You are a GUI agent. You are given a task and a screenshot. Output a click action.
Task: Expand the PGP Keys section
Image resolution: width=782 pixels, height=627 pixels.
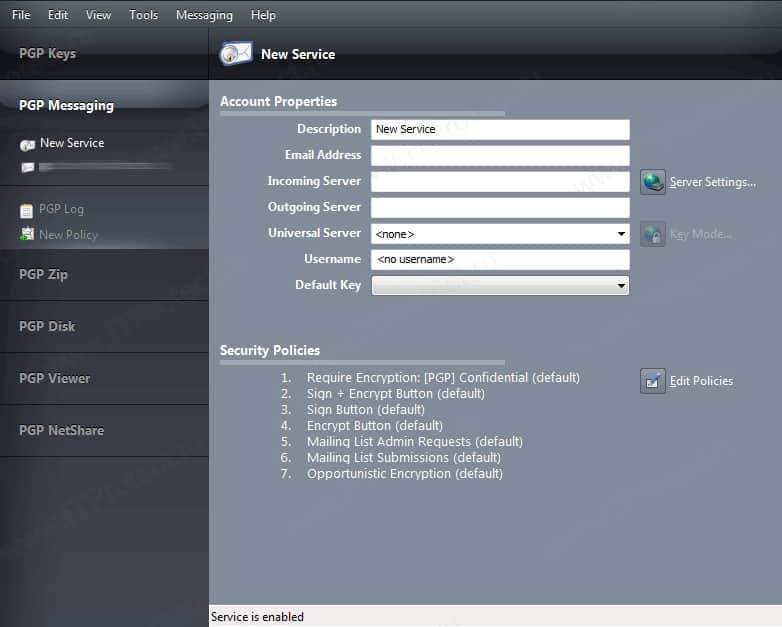coord(104,53)
